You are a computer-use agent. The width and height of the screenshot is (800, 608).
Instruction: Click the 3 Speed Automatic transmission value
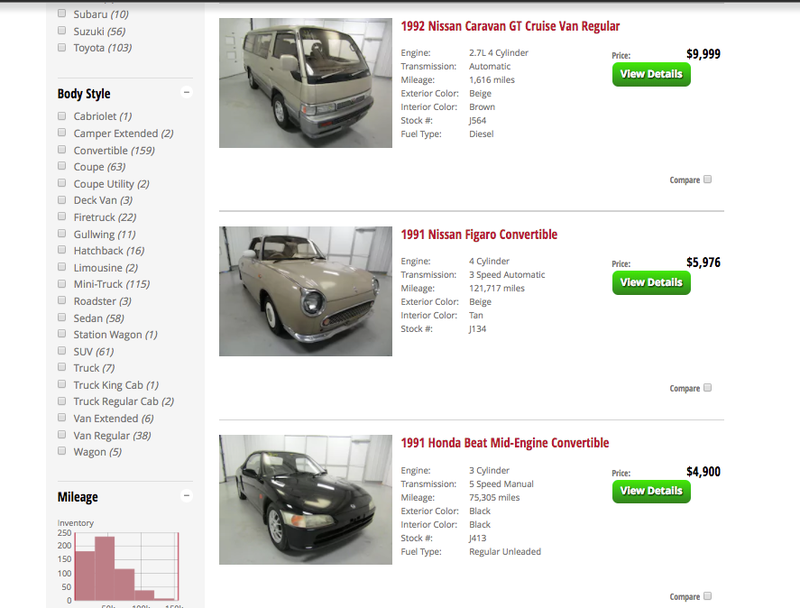[x=507, y=275]
